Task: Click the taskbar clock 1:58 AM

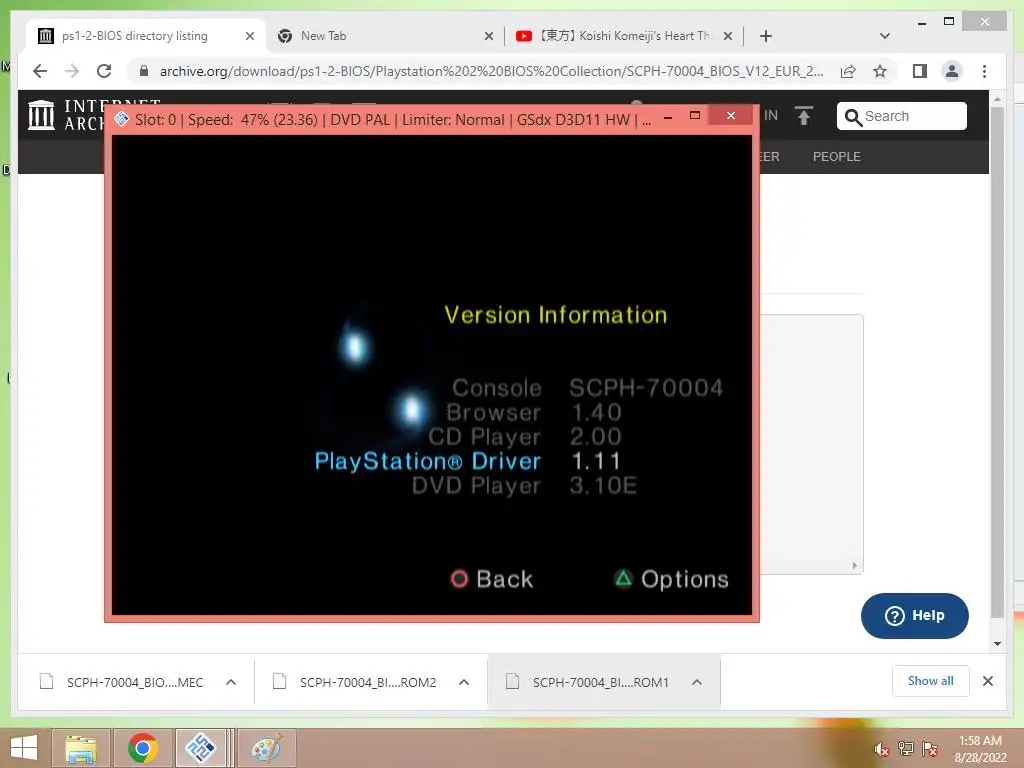Action: coord(980,741)
